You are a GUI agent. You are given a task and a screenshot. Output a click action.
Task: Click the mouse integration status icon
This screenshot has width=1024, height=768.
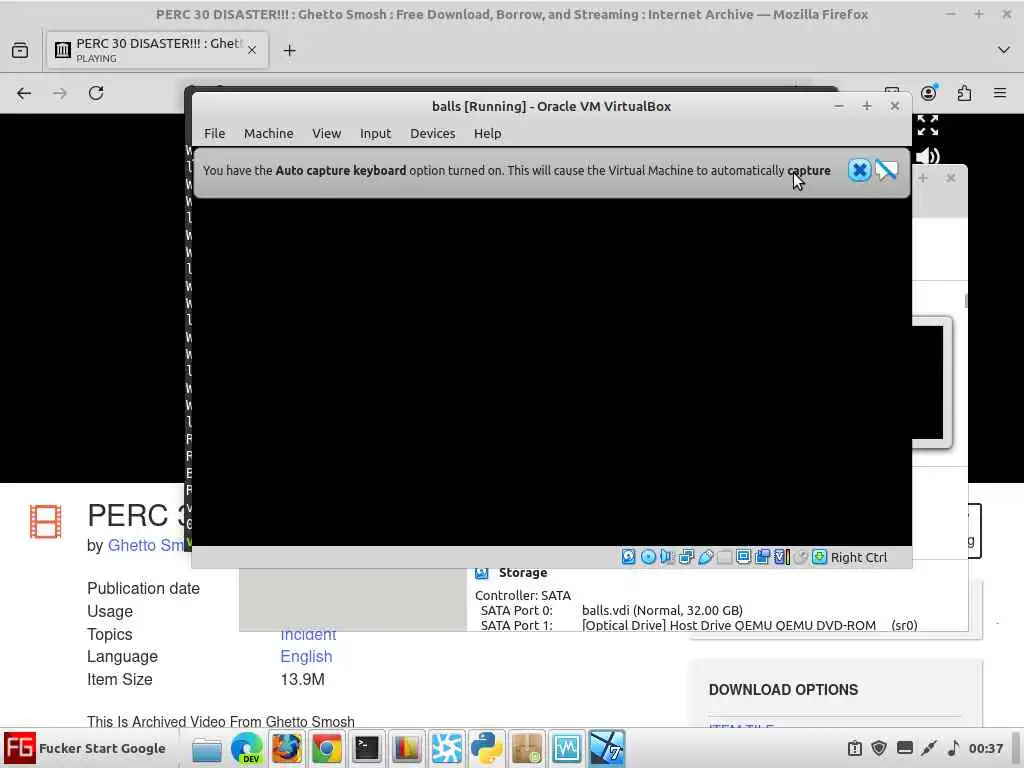point(801,557)
